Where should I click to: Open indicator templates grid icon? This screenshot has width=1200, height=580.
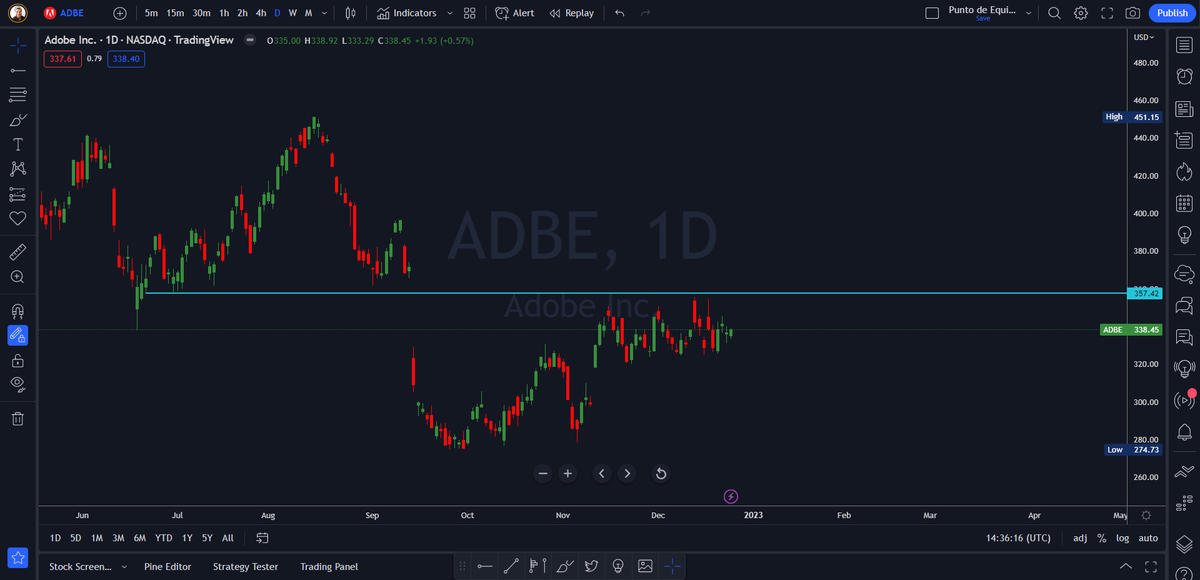coord(469,13)
